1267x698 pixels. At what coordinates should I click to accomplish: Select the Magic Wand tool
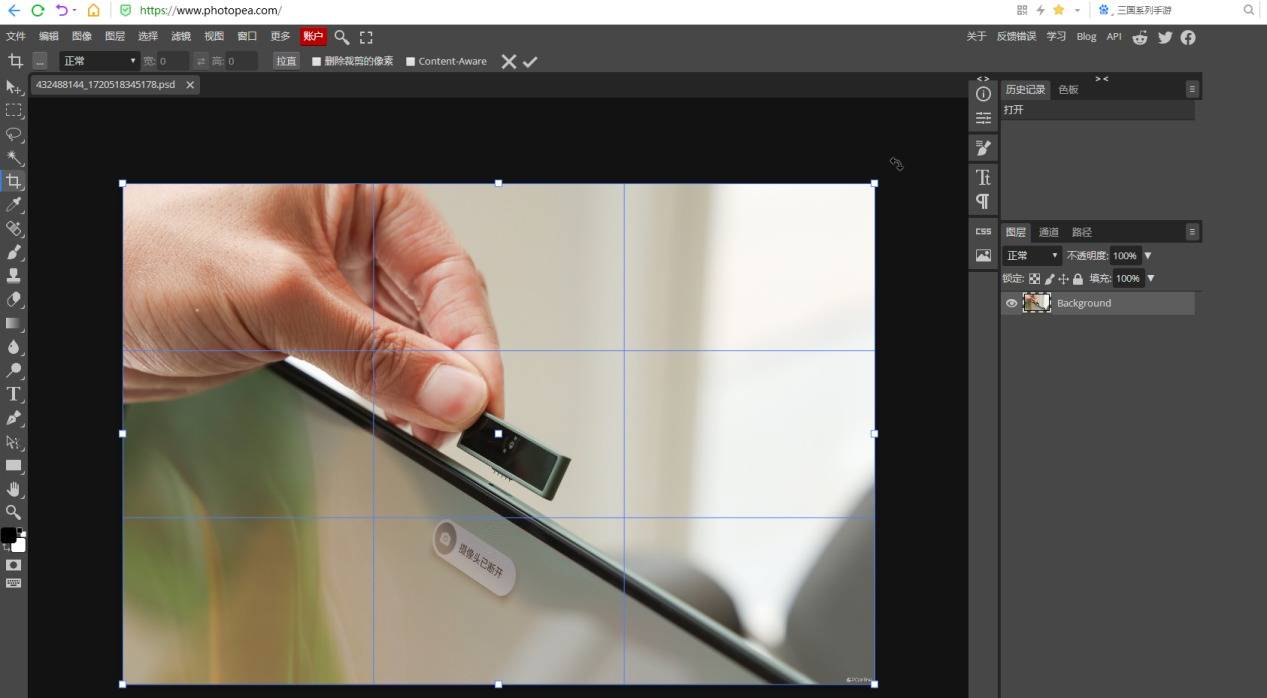(14, 158)
